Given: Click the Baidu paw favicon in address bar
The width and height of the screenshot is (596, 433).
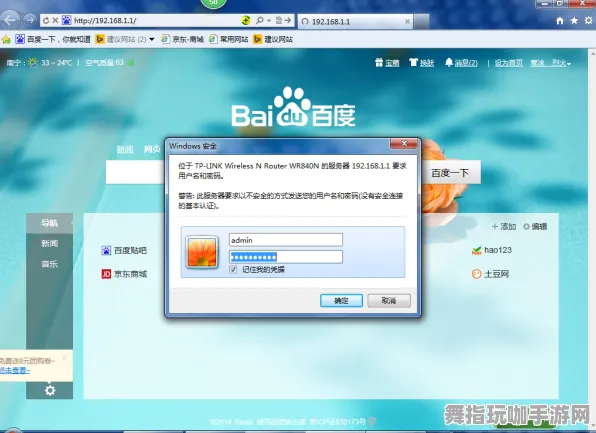Looking at the screenshot, I should [66, 21].
